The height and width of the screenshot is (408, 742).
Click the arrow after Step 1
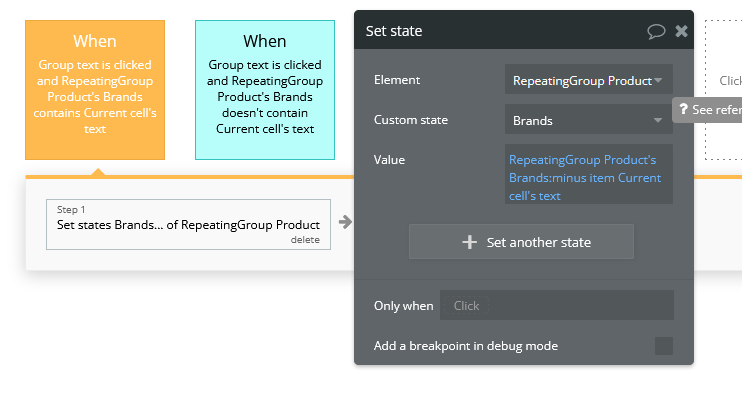tap(345, 222)
